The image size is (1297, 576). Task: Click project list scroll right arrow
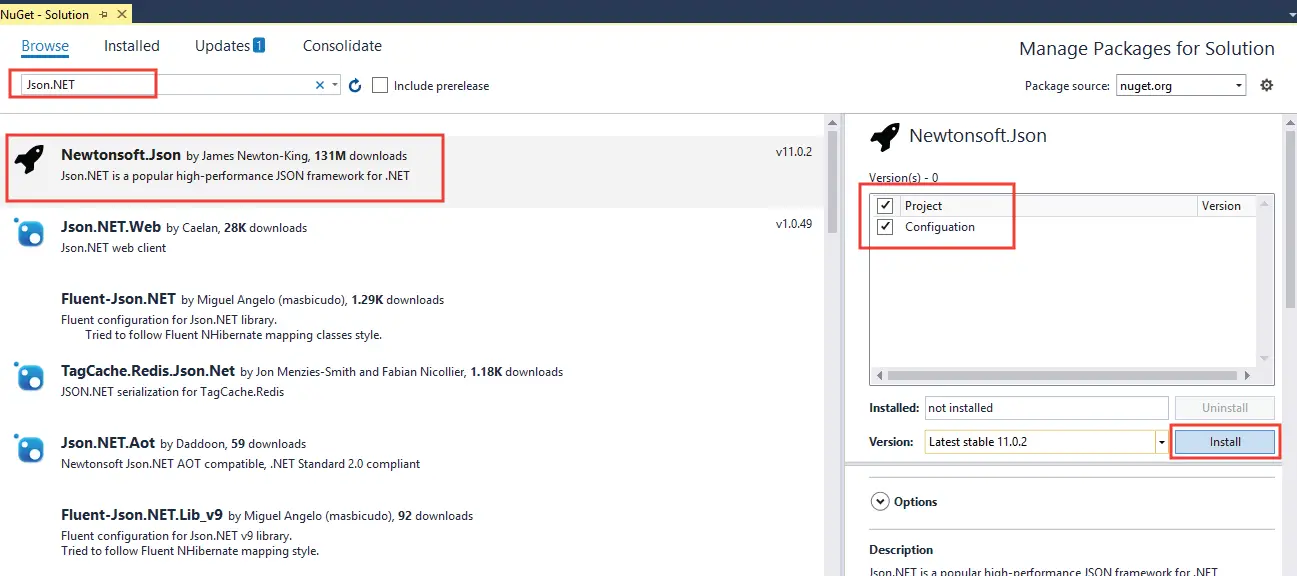(x=1246, y=376)
